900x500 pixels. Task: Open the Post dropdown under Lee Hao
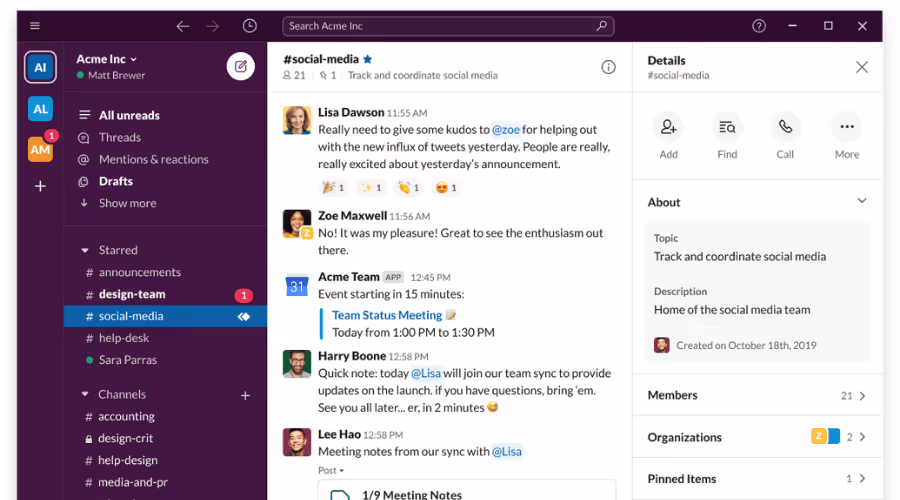[331, 471]
